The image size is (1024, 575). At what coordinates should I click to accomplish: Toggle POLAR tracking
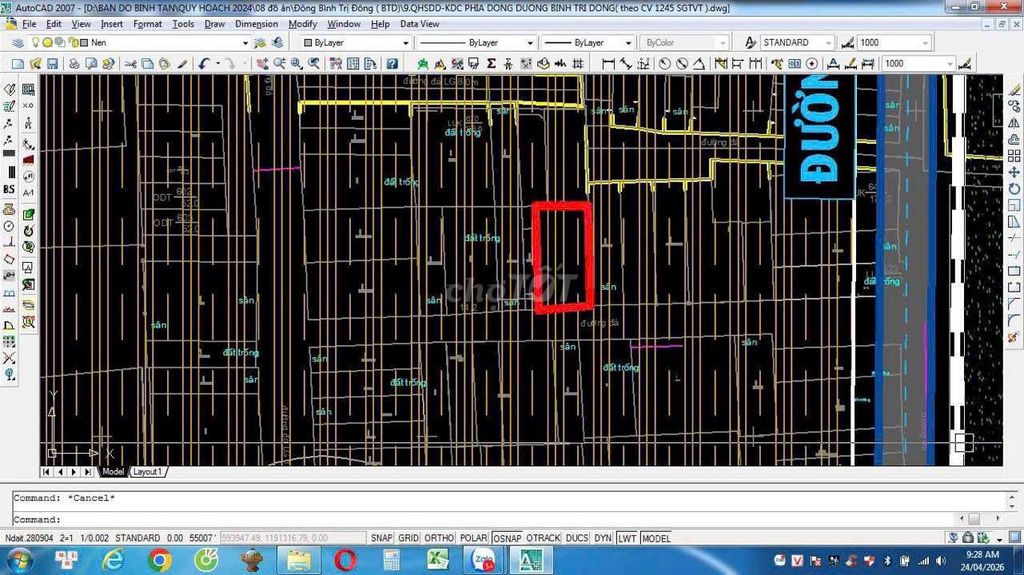473,538
